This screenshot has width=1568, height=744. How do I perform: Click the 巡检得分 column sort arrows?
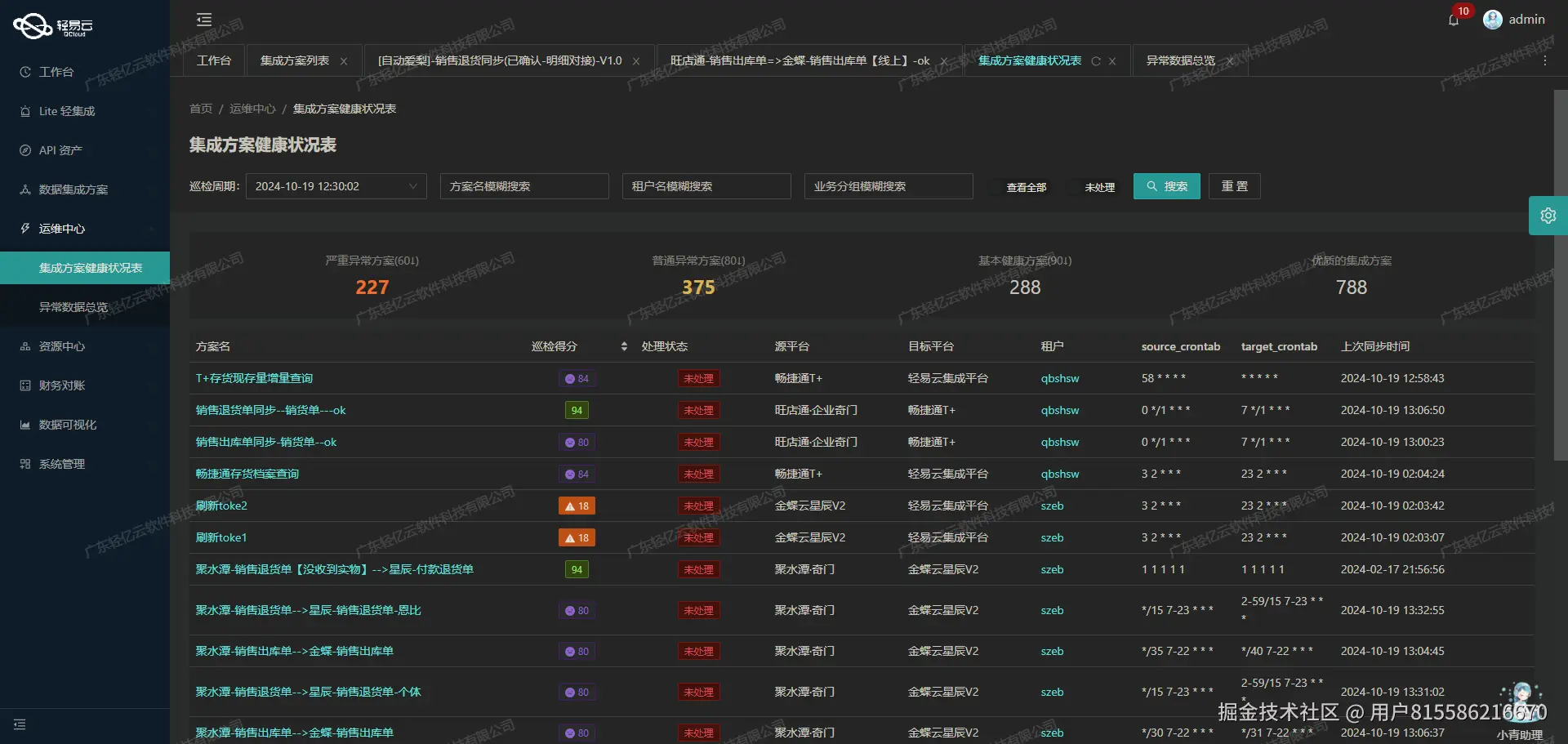click(622, 346)
